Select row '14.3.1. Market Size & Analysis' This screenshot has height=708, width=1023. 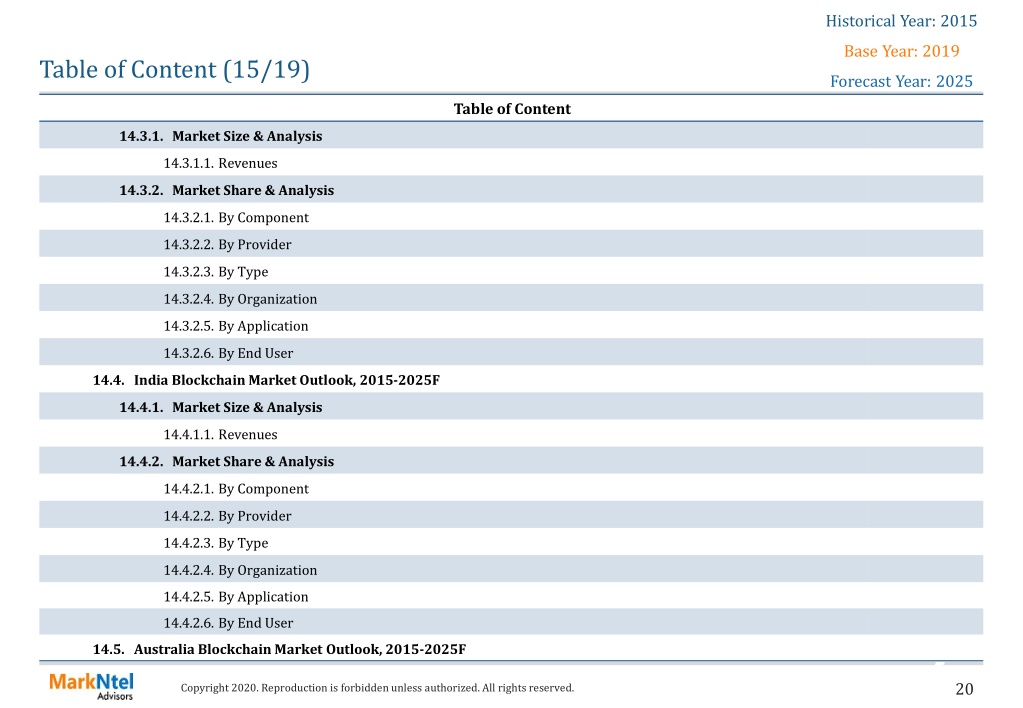[x=511, y=136]
